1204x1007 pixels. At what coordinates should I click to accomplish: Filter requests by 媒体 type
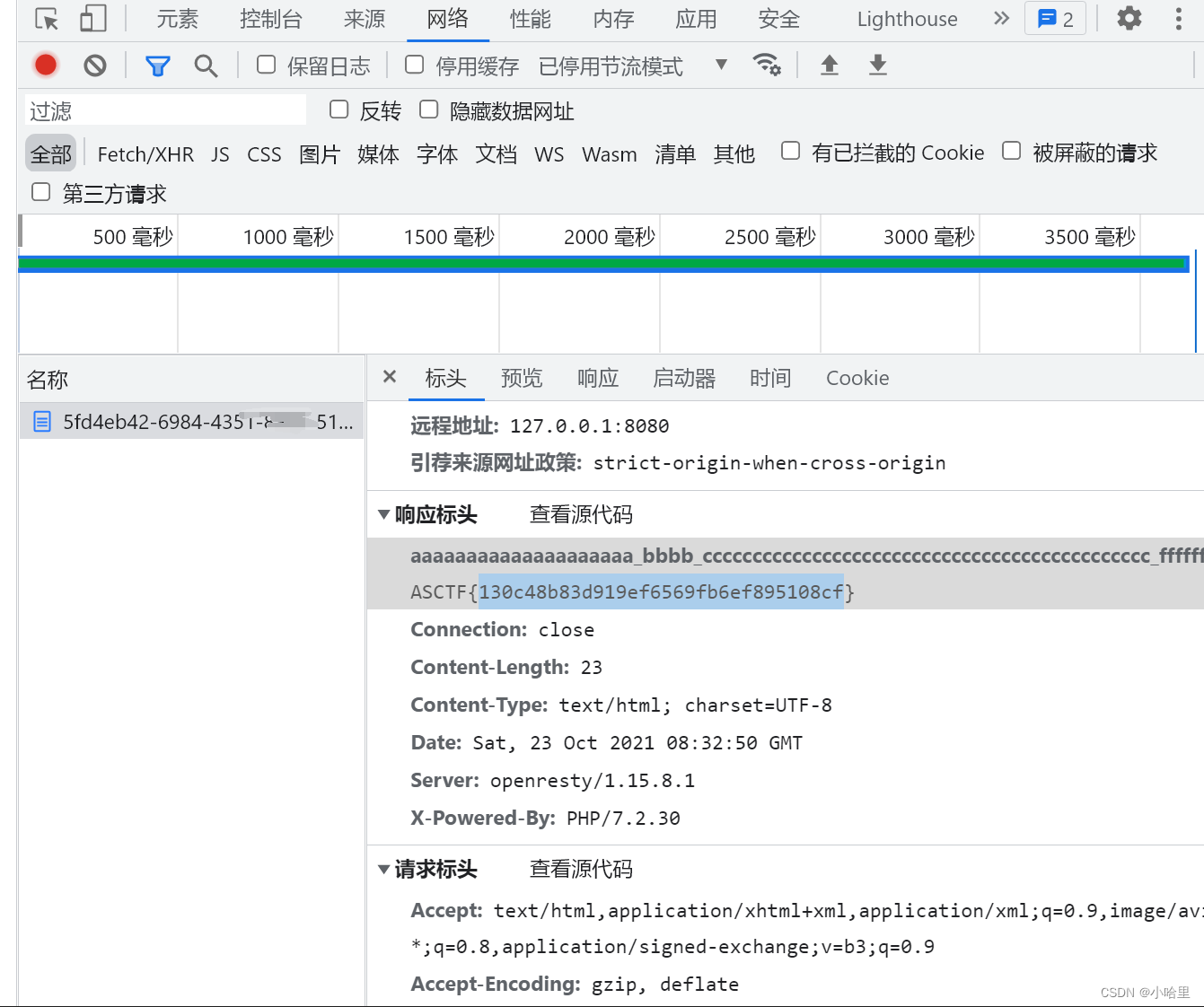[x=378, y=154]
